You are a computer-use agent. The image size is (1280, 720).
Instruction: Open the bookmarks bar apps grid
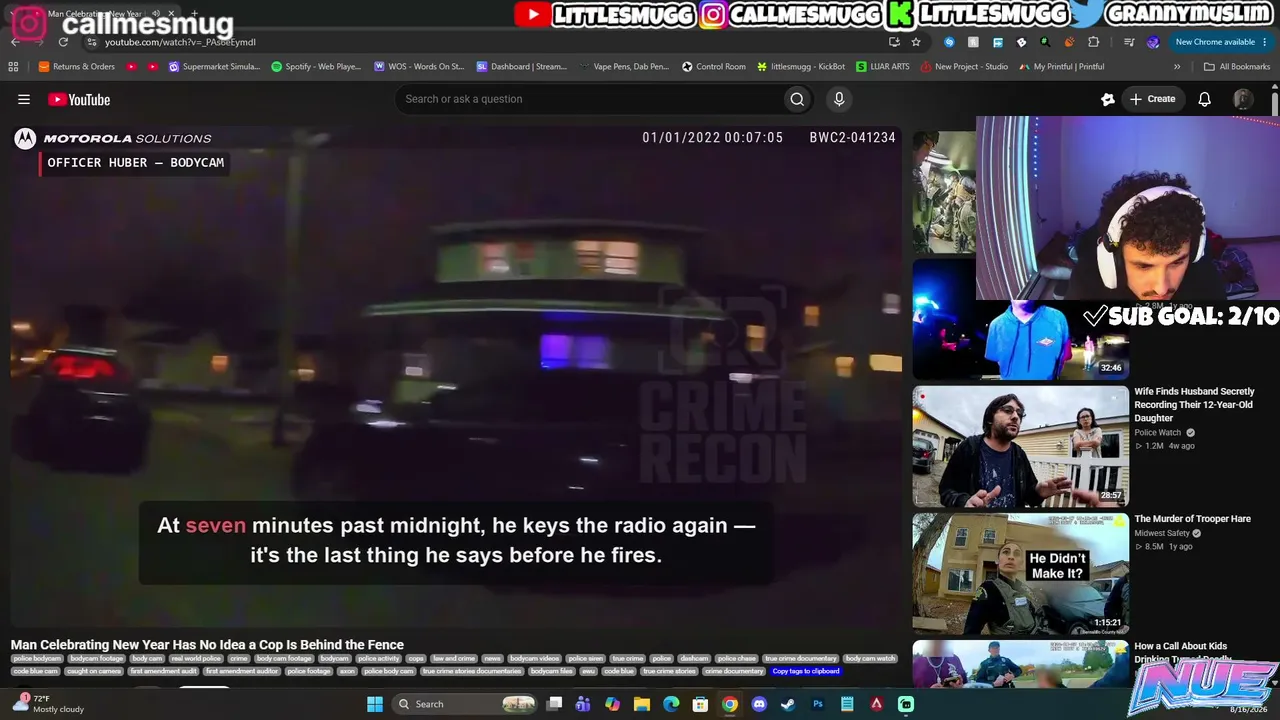[x=13, y=67]
